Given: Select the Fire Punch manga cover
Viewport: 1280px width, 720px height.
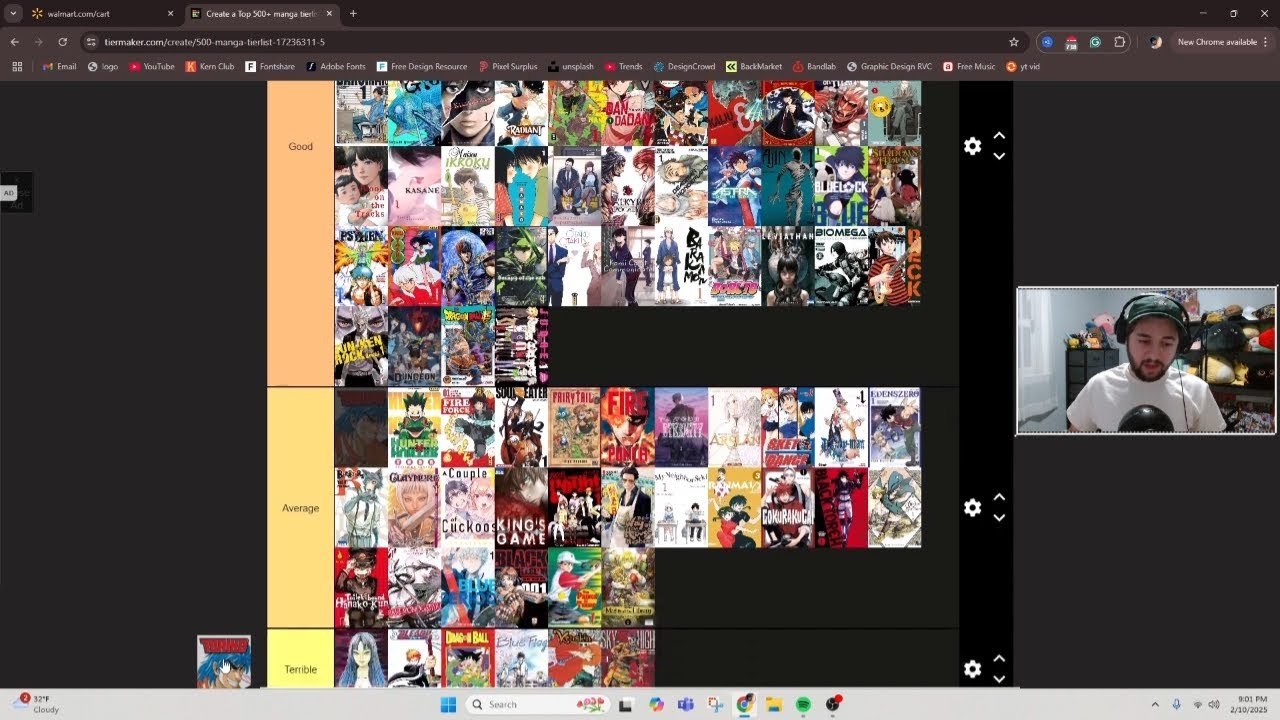Looking at the screenshot, I should pos(628,427).
